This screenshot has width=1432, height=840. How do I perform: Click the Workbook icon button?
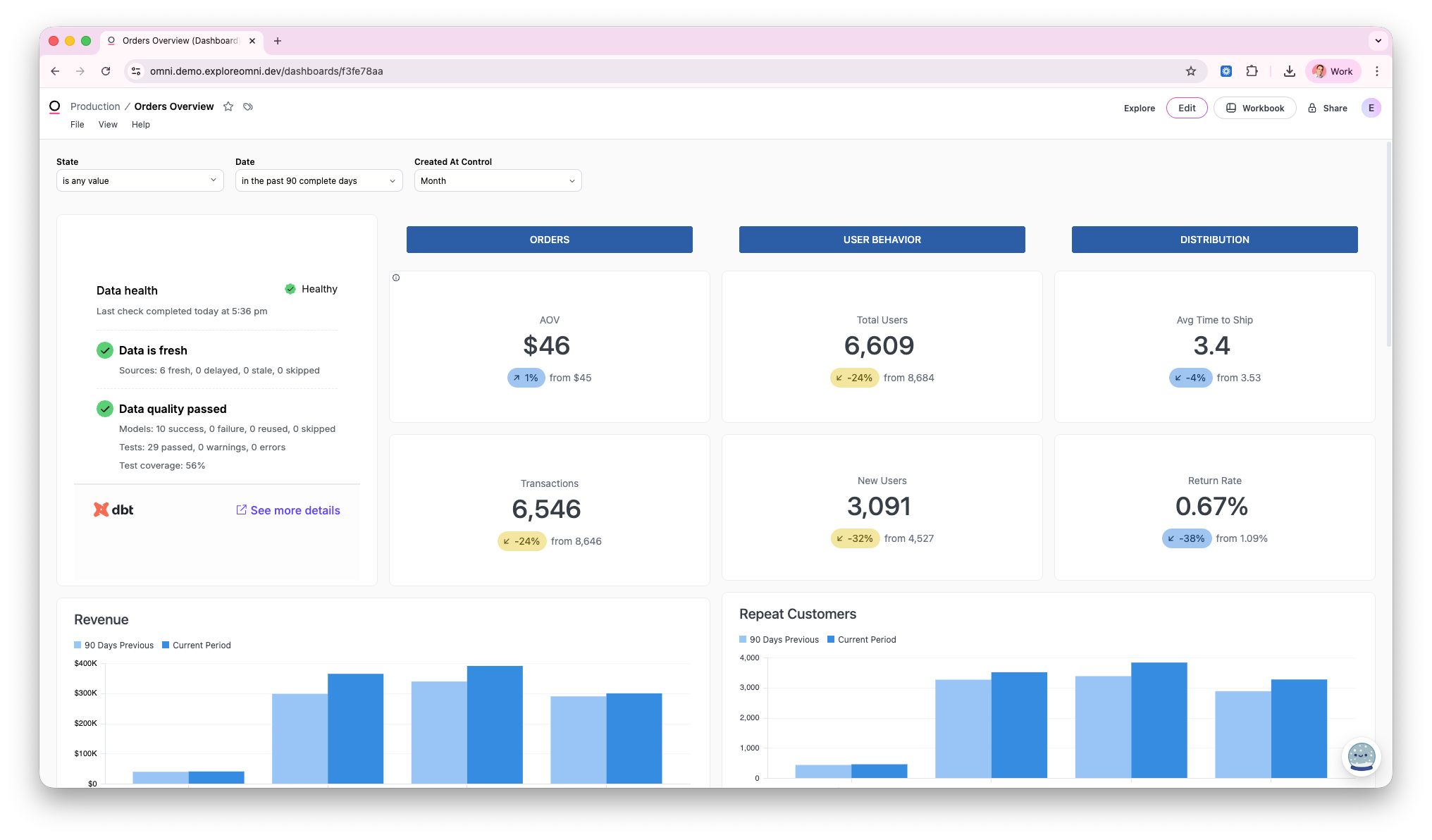coord(1231,108)
